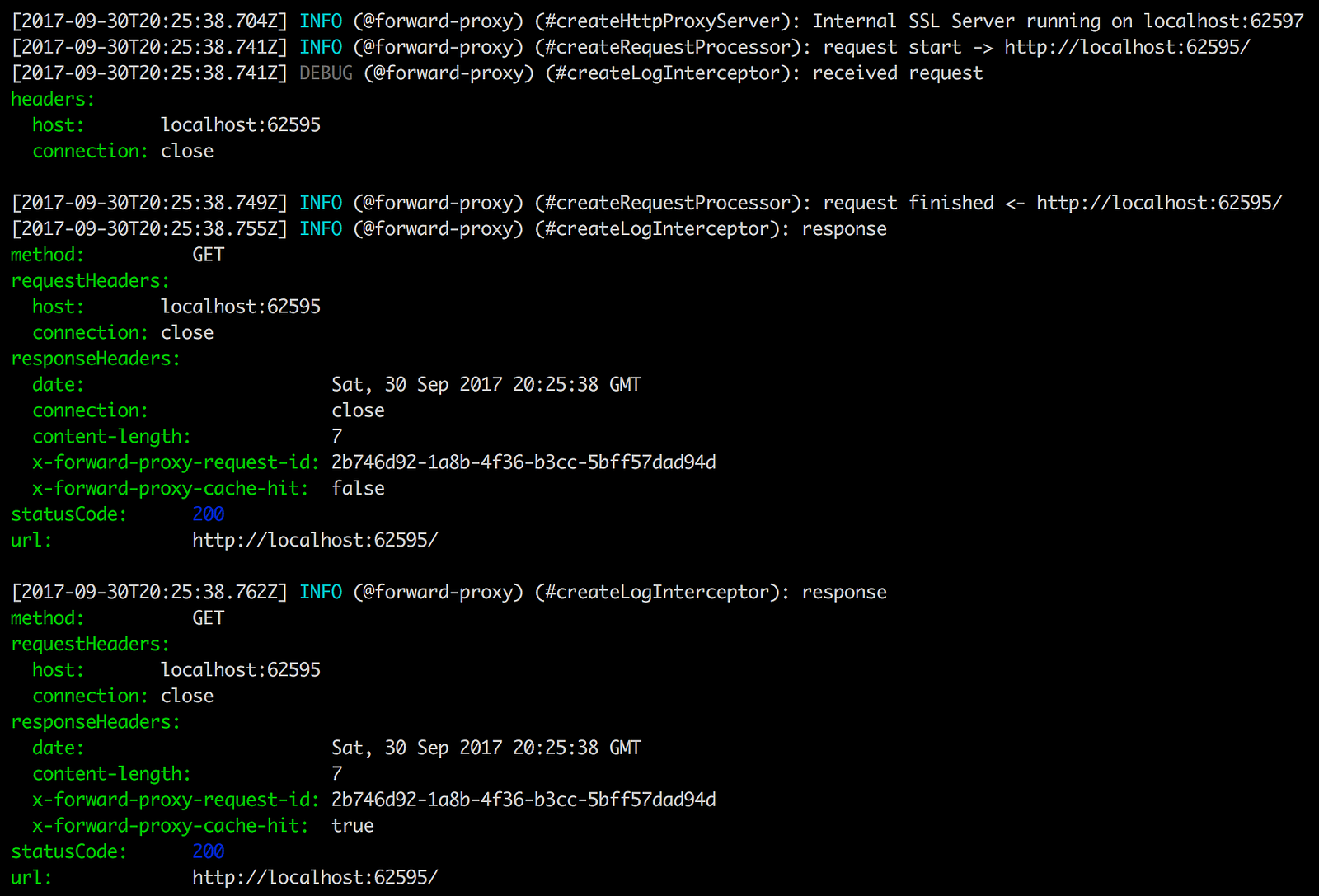The height and width of the screenshot is (896, 1319).
Task: Click the top-level headers: key
Action: (x=53, y=99)
